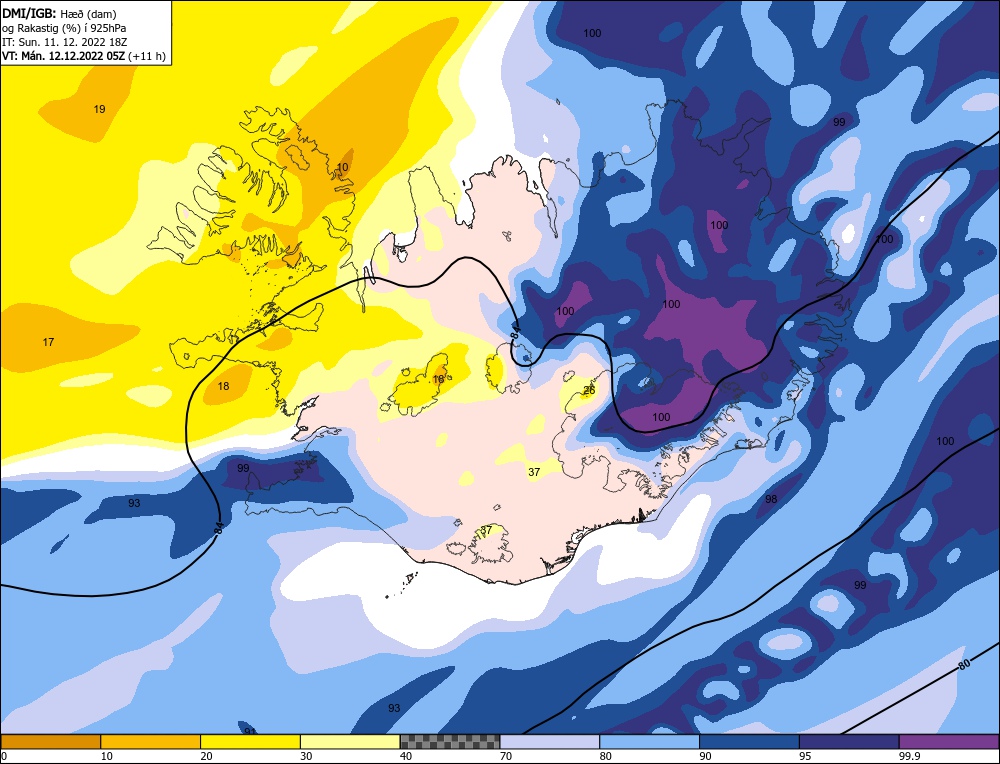Pick the light blue 80–90 legend swatch
Viewport: 1000px width, 764px height.
pyautogui.click(x=650, y=741)
